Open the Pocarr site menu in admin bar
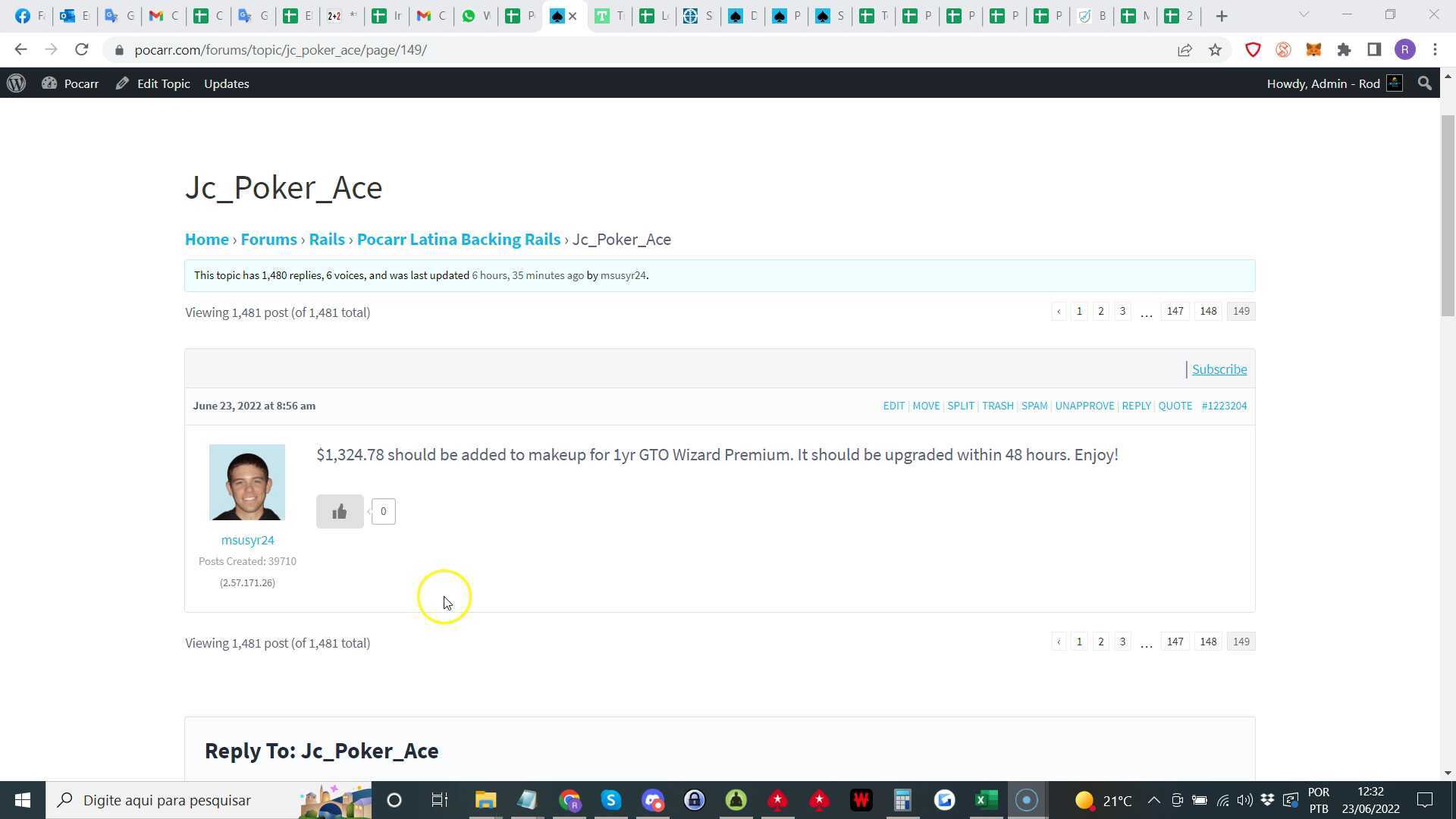The height and width of the screenshot is (819, 1456). (x=71, y=83)
